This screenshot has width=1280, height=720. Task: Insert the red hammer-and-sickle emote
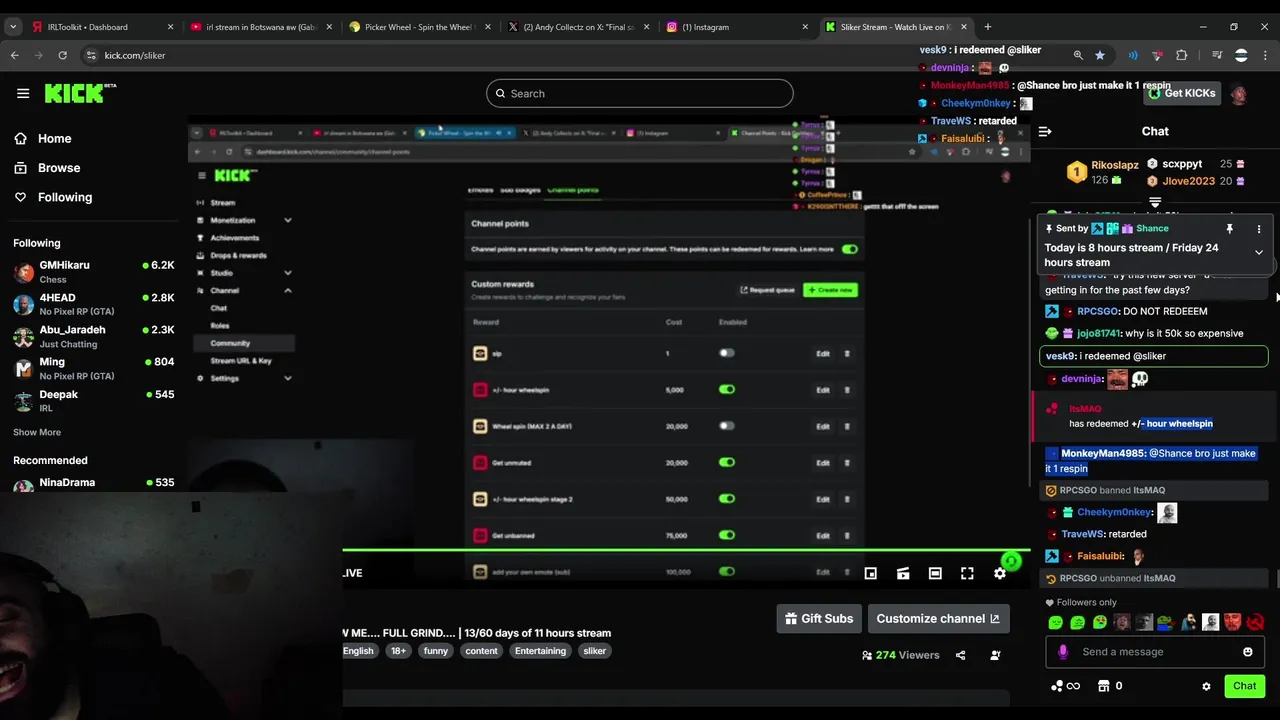[1255, 622]
